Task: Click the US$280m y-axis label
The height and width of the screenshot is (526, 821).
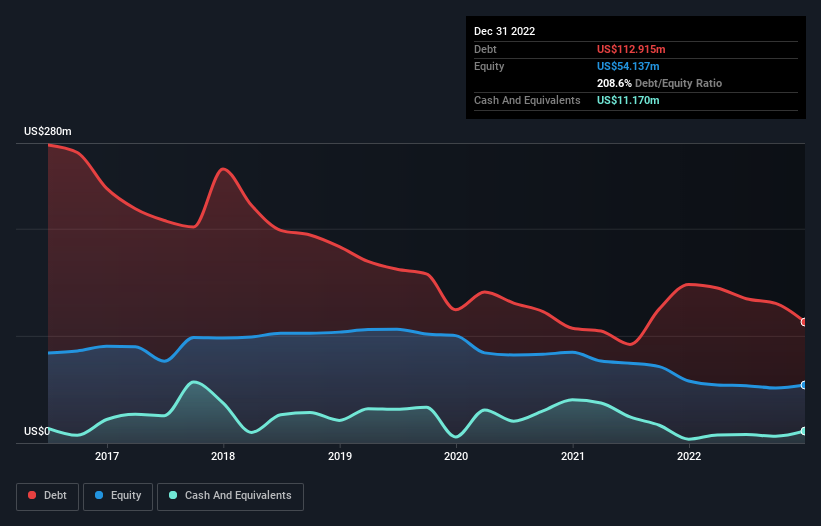Action: 48,131
